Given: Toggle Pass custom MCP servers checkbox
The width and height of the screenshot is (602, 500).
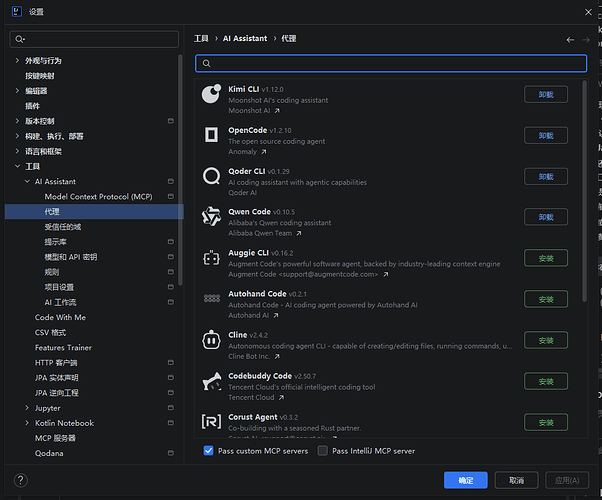Looking at the screenshot, I should pyautogui.click(x=208, y=450).
